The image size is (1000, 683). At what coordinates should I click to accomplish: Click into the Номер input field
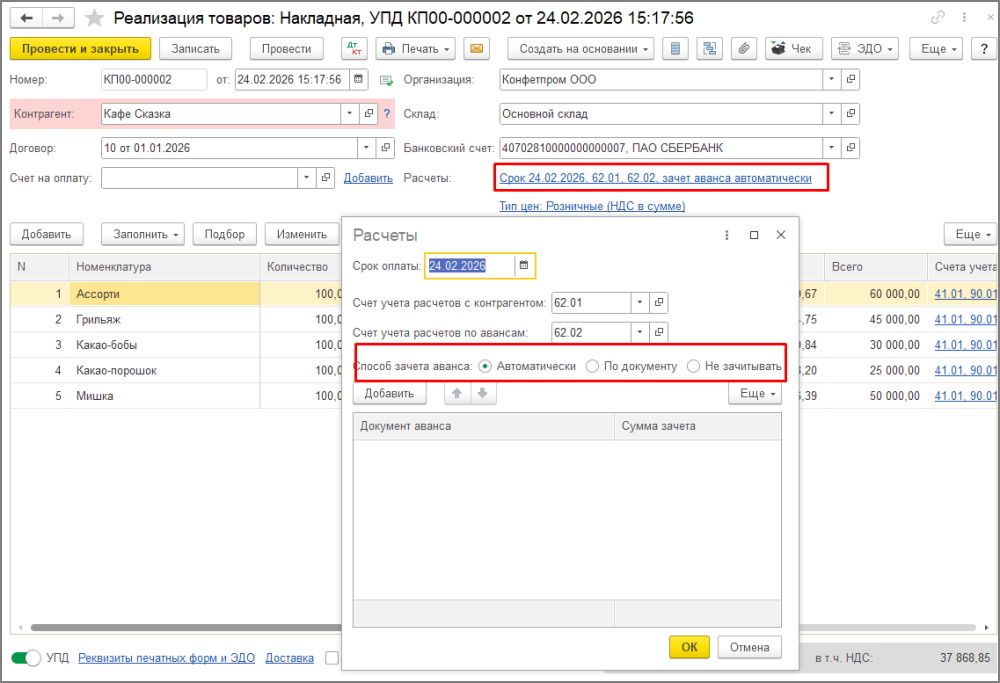click(x=153, y=80)
